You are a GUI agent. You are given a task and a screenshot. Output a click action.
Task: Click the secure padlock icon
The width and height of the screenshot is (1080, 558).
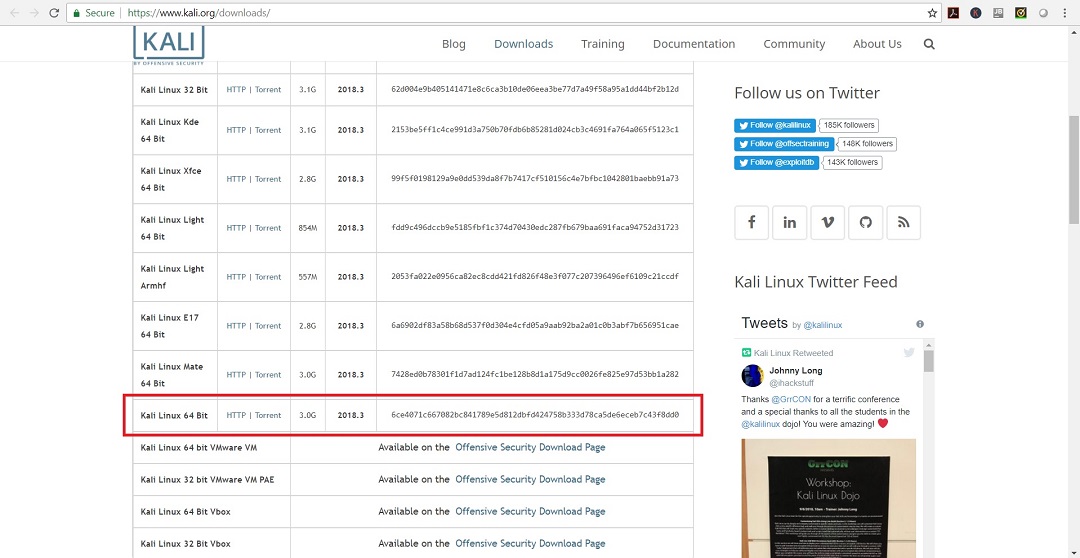point(76,13)
